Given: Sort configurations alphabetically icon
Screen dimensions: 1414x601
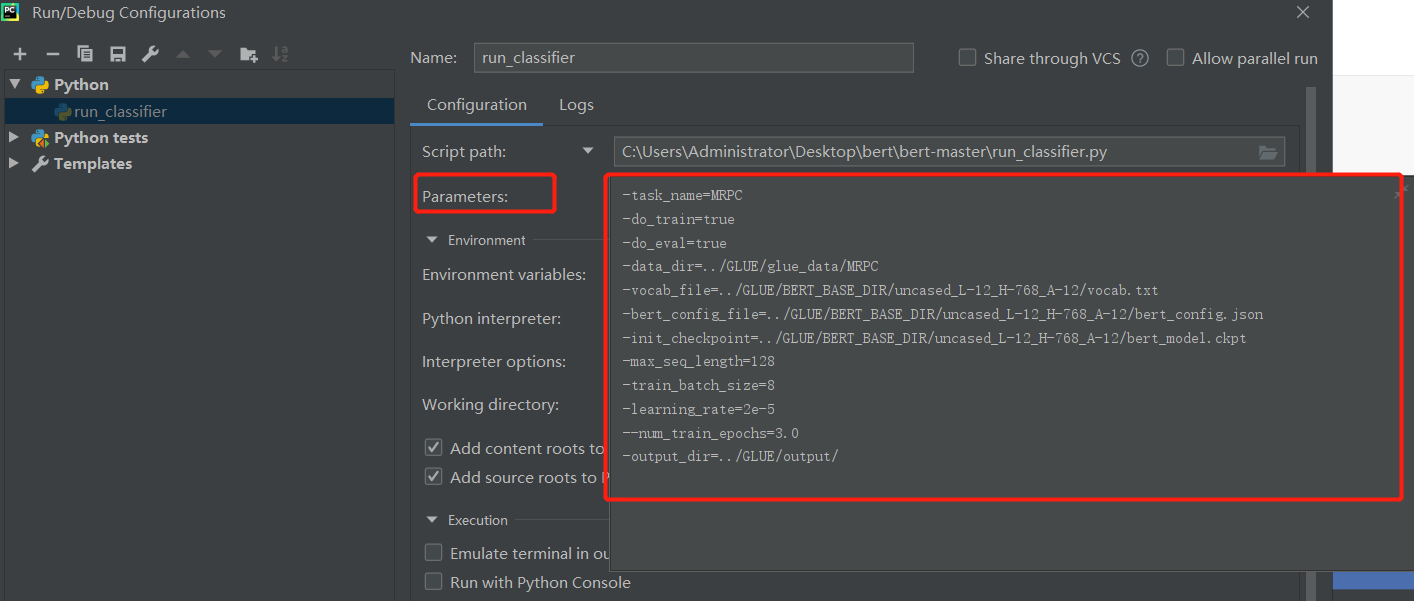Looking at the screenshot, I should [x=281, y=54].
